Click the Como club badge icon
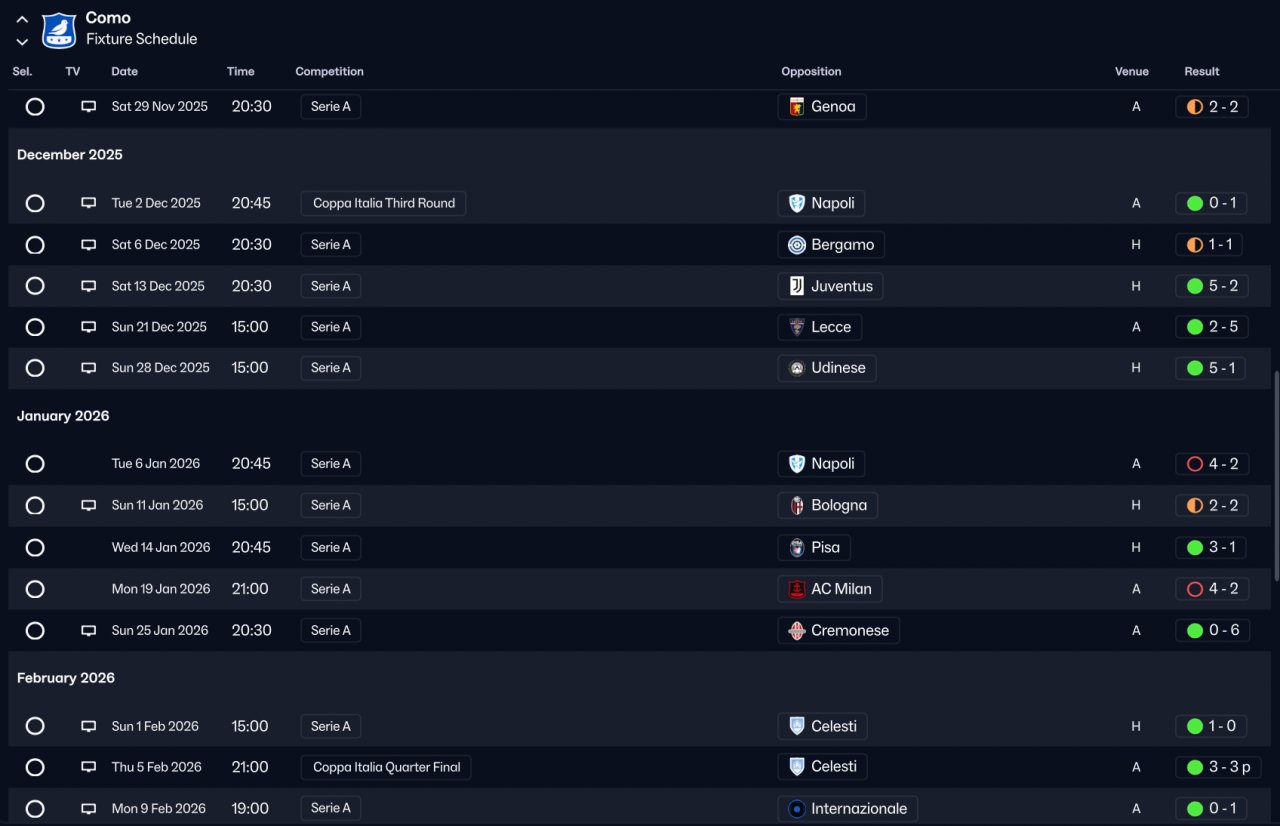The width and height of the screenshot is (1280, 826). [59, 29]
